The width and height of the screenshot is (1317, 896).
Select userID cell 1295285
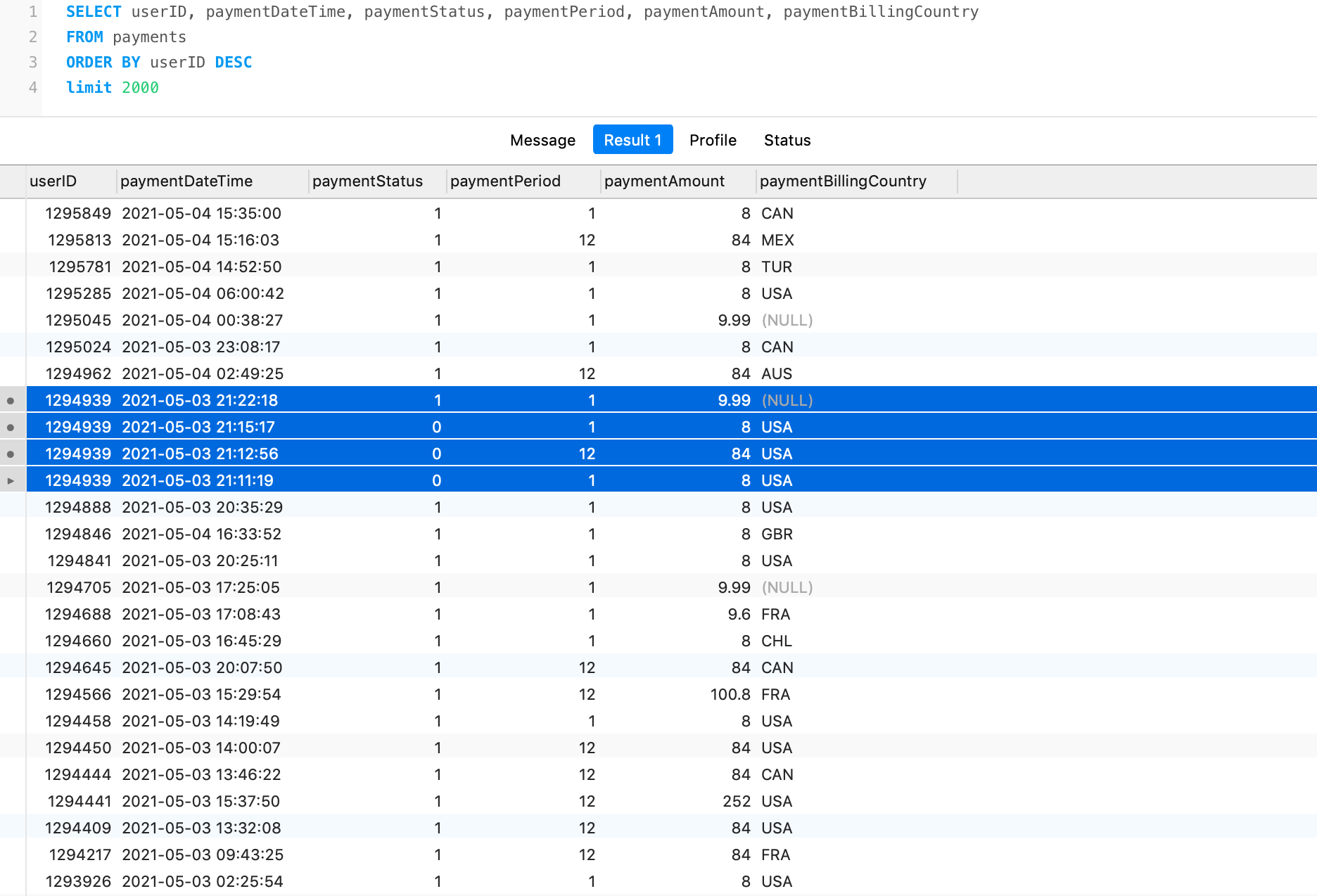[x=78, y=293]
